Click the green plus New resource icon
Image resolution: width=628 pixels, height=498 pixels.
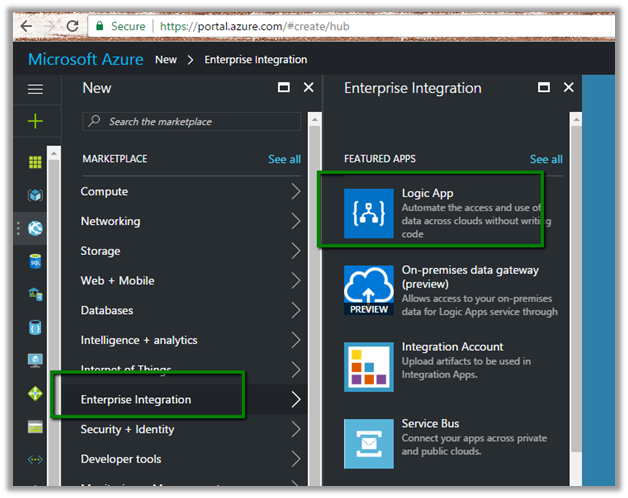36,121
